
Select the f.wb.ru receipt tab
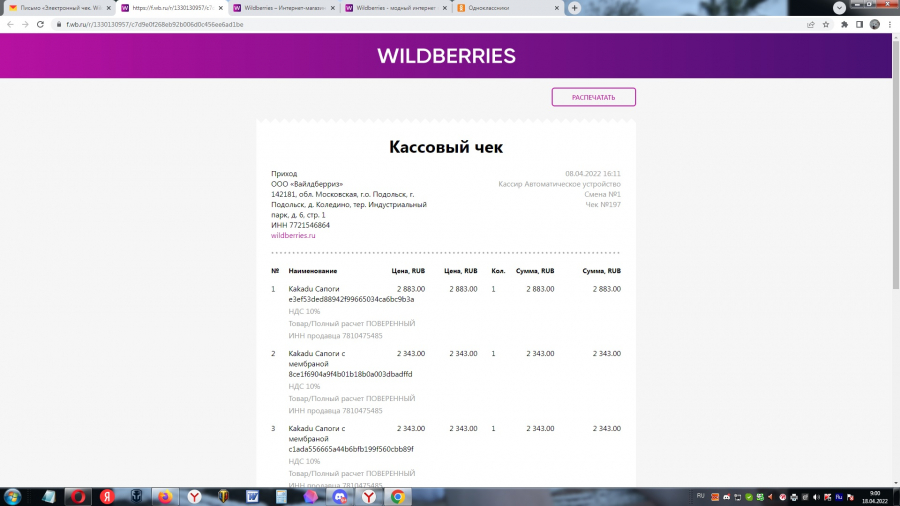[172, 8]
